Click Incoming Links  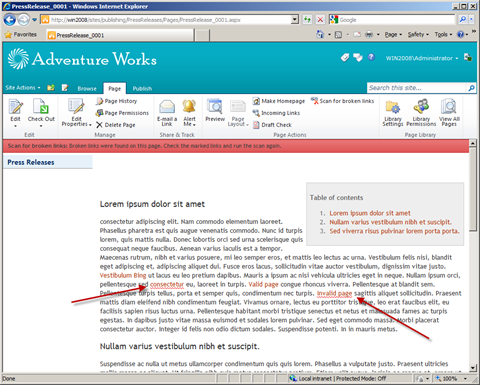[x=276, y=113]
